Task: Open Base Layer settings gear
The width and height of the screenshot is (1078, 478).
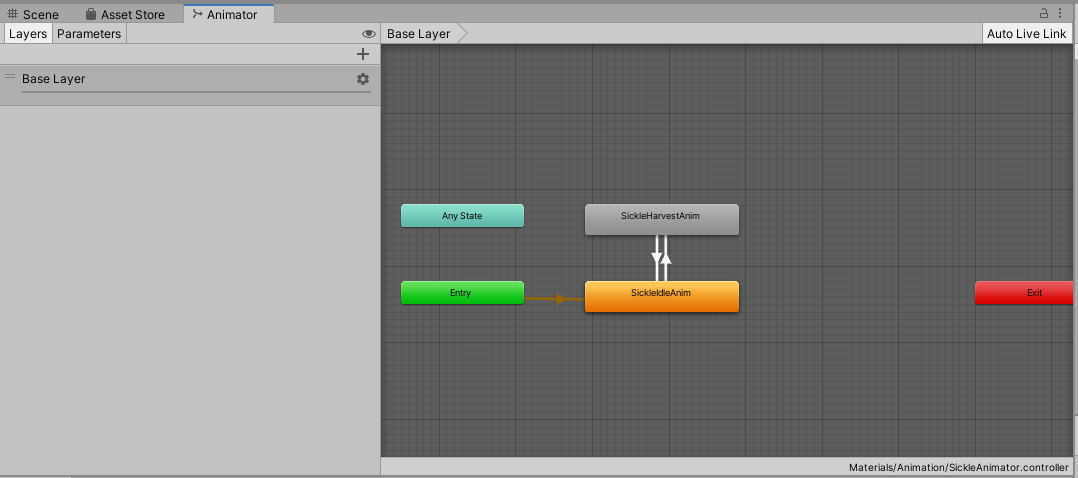Action: coord(363,79)
